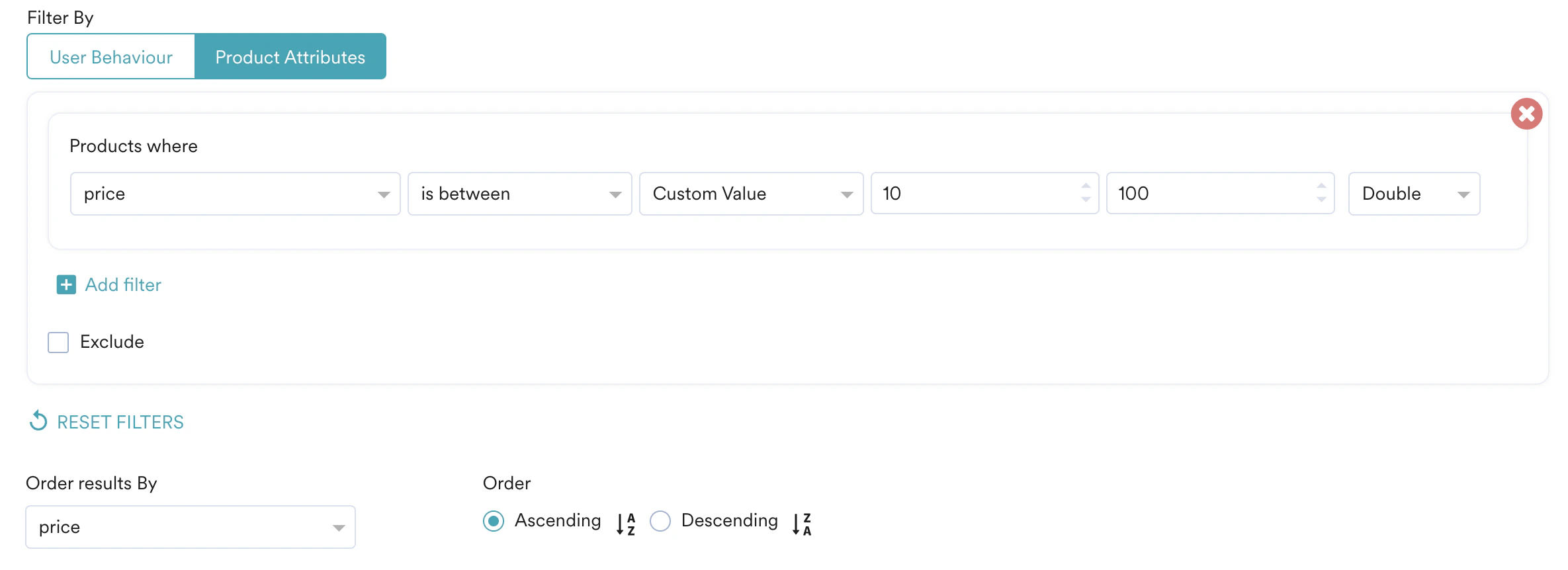The image size is (1568, 570).
Task: Click the ascending A-Z sort icon
Action: (626, 524)
